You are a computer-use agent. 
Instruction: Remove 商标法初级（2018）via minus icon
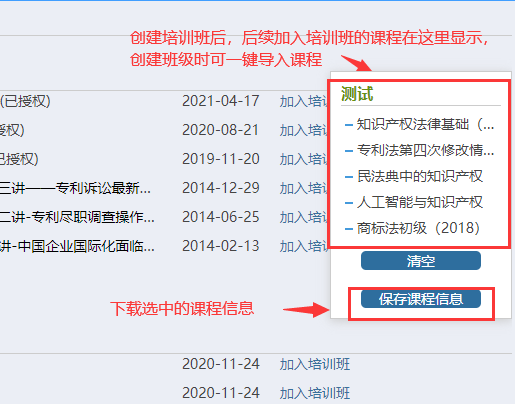coord(349,229)
